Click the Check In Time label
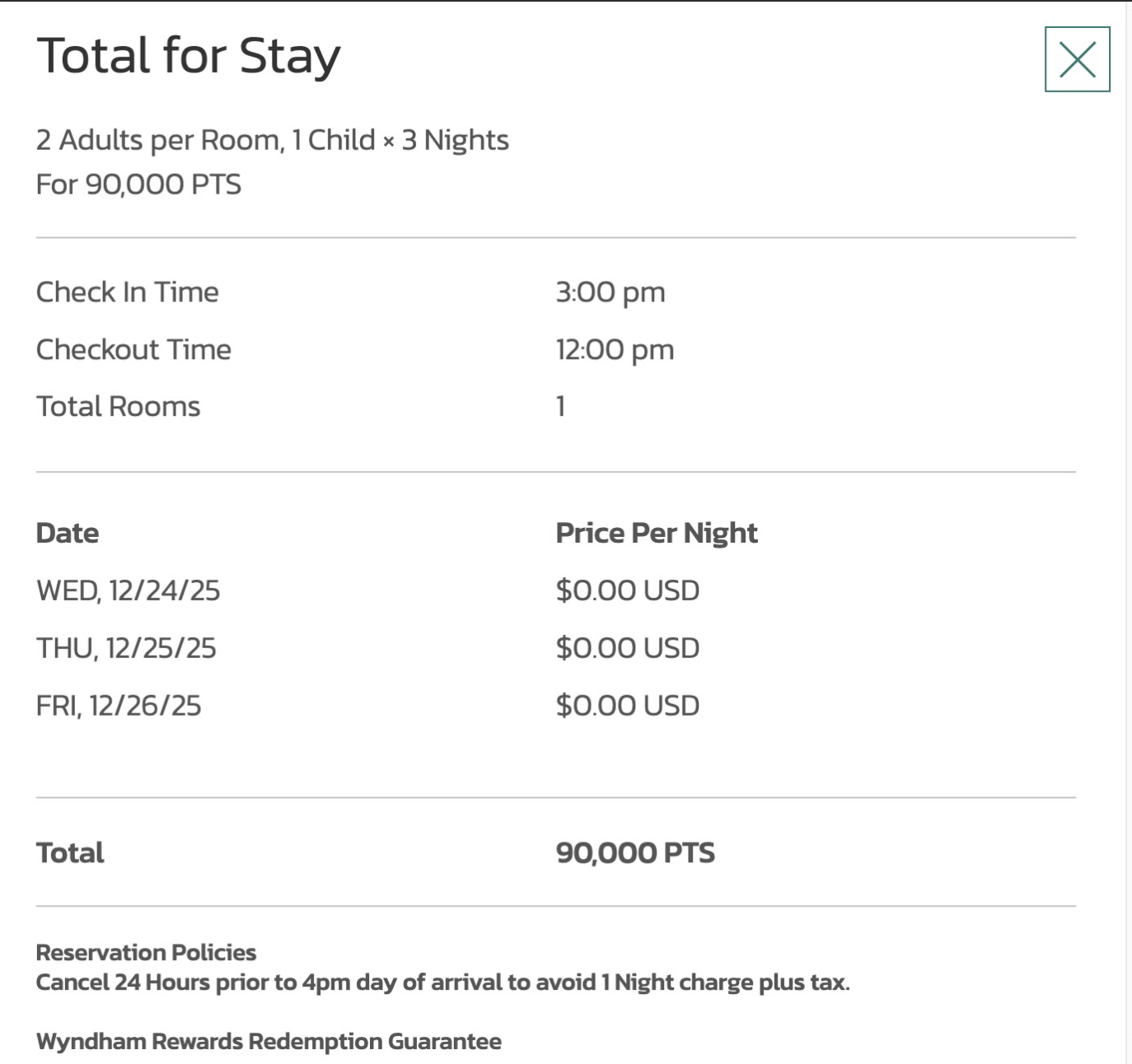Image resolution: width=1132 pixels, height=1064 pixels. tap(127, 292)
